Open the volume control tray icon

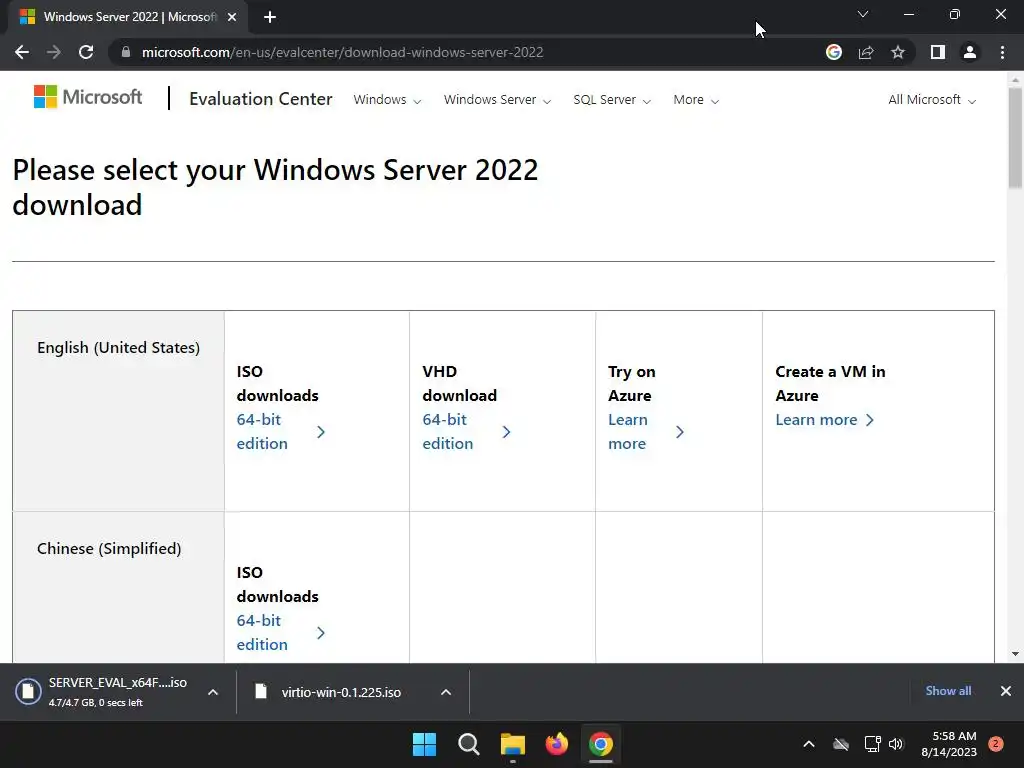(x=896, y=744)
